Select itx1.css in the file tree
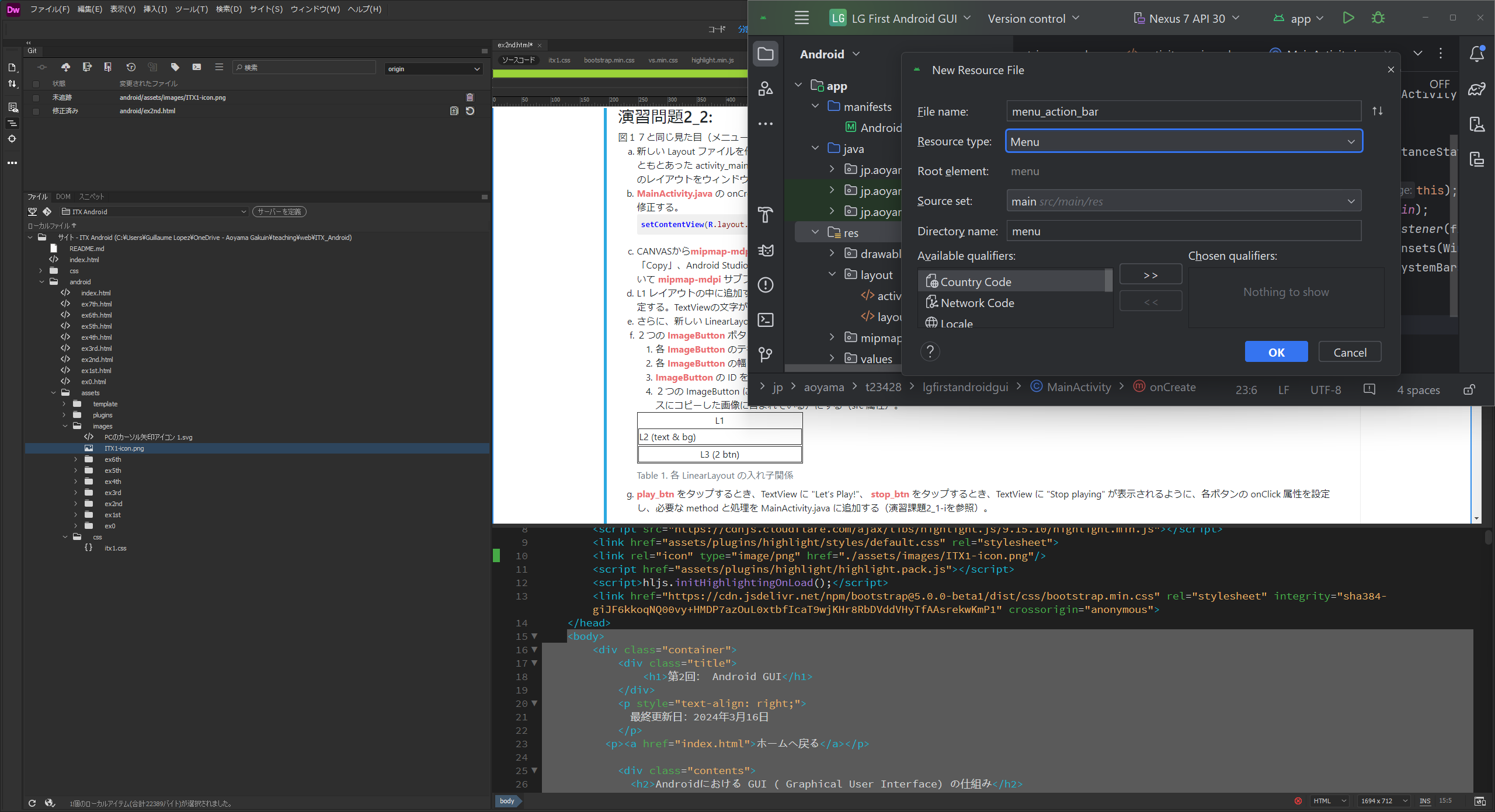 pyautogui.click(x=115, y=548)
